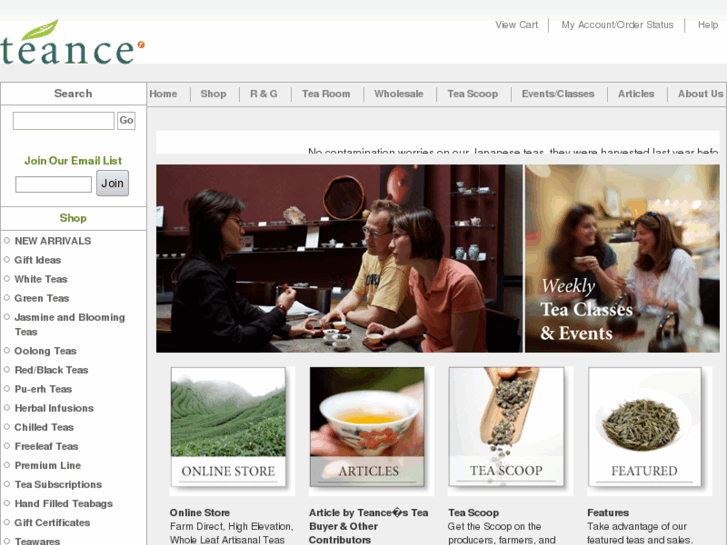This screenshot has height=545, width=727.
Task: Open Green Teas category
Action: pos(42,298)
